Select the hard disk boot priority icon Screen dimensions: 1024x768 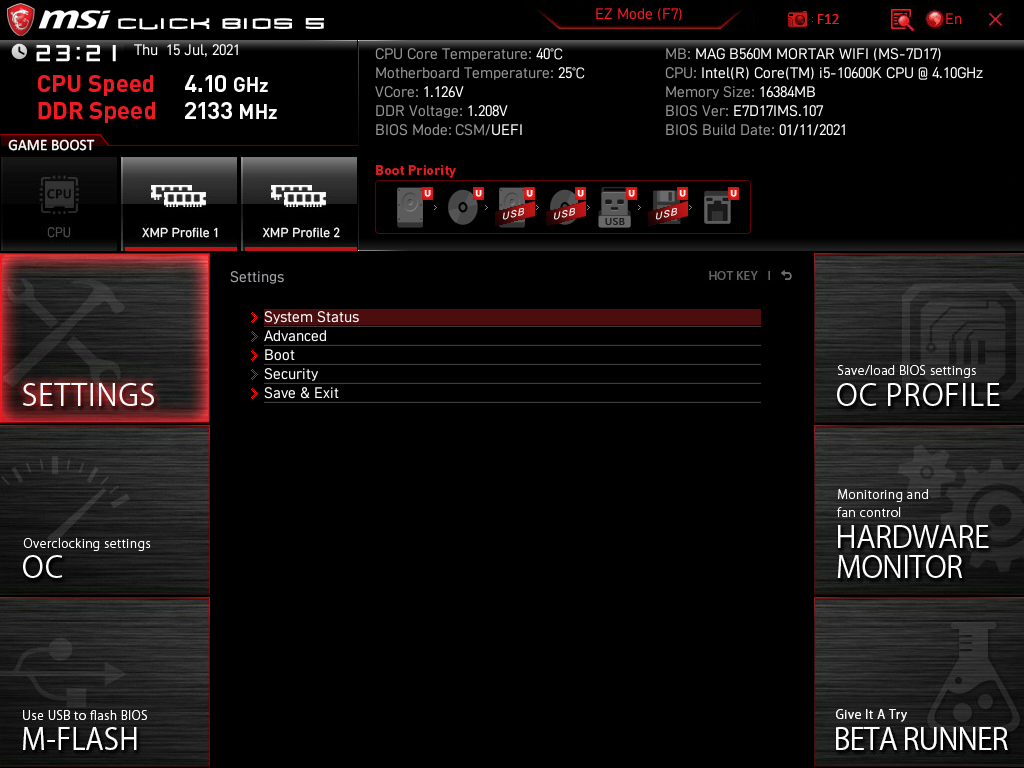(x=411, y=208)
